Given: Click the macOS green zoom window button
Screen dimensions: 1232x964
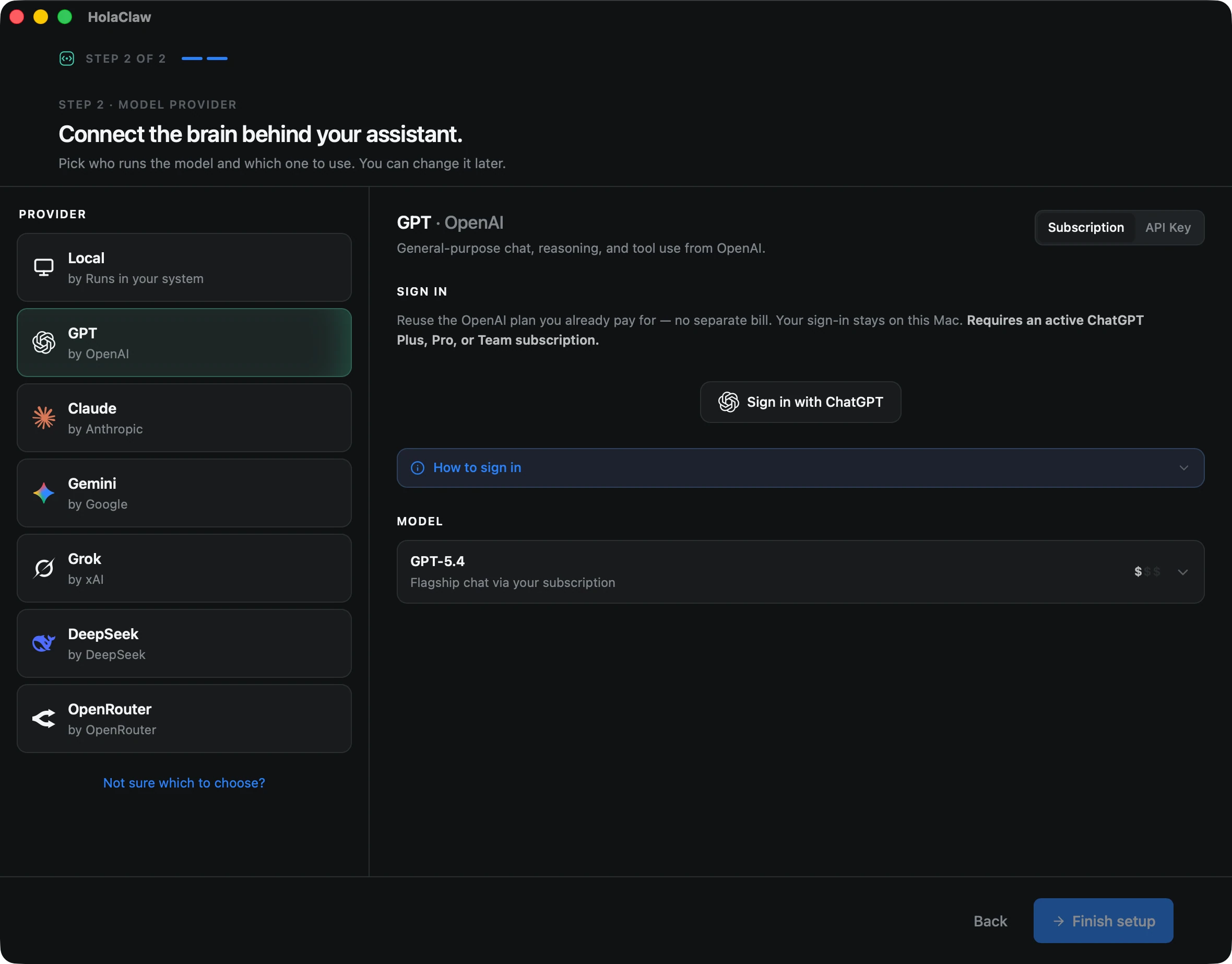Looking at the screenshot, I should 65,17.
